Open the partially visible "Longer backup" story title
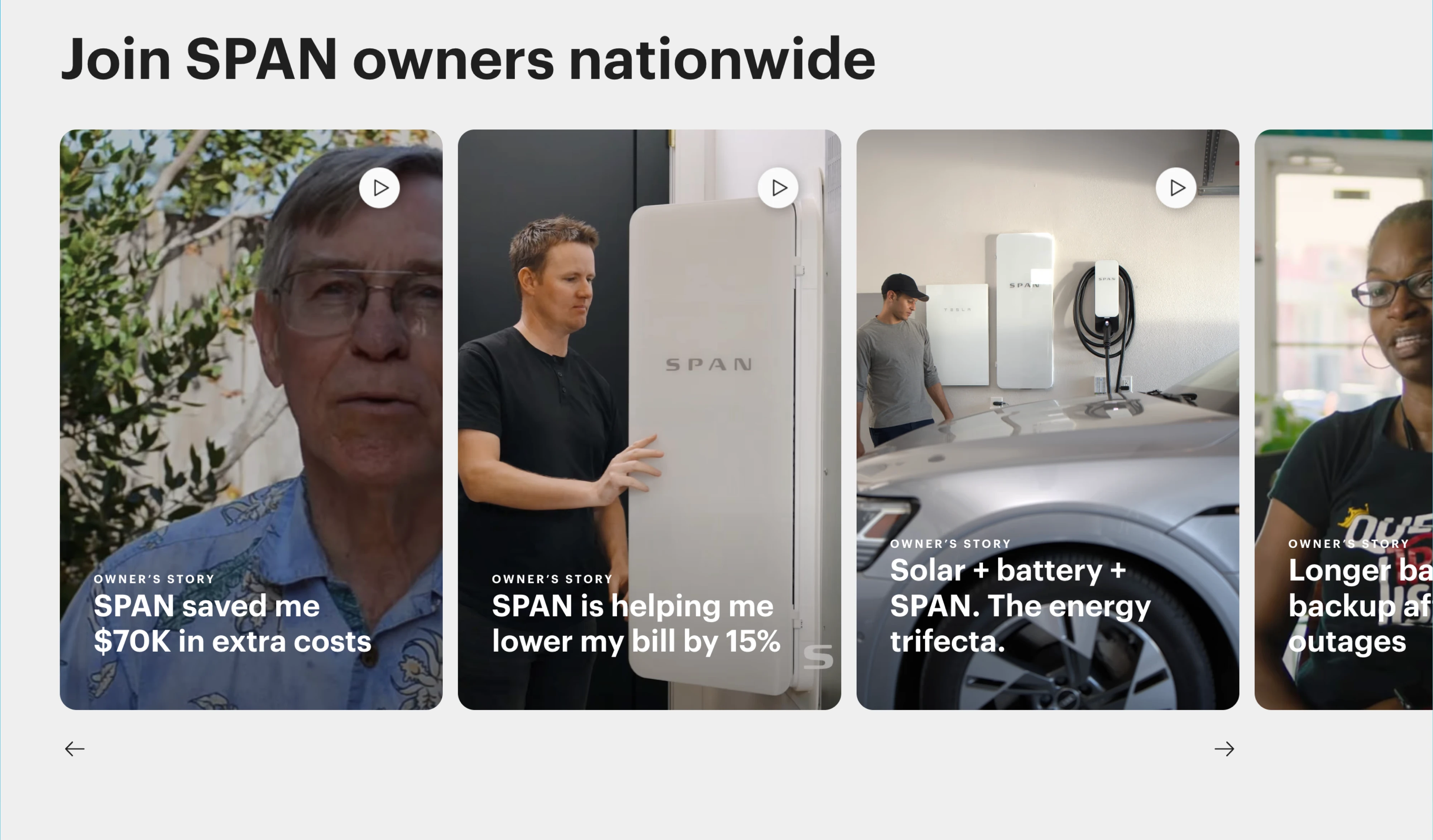 click(1360, 606)
